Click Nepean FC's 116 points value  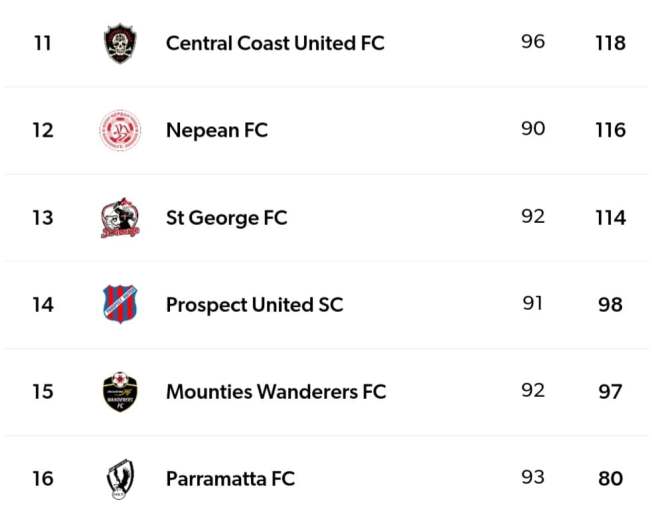click(x=610, y=130)
